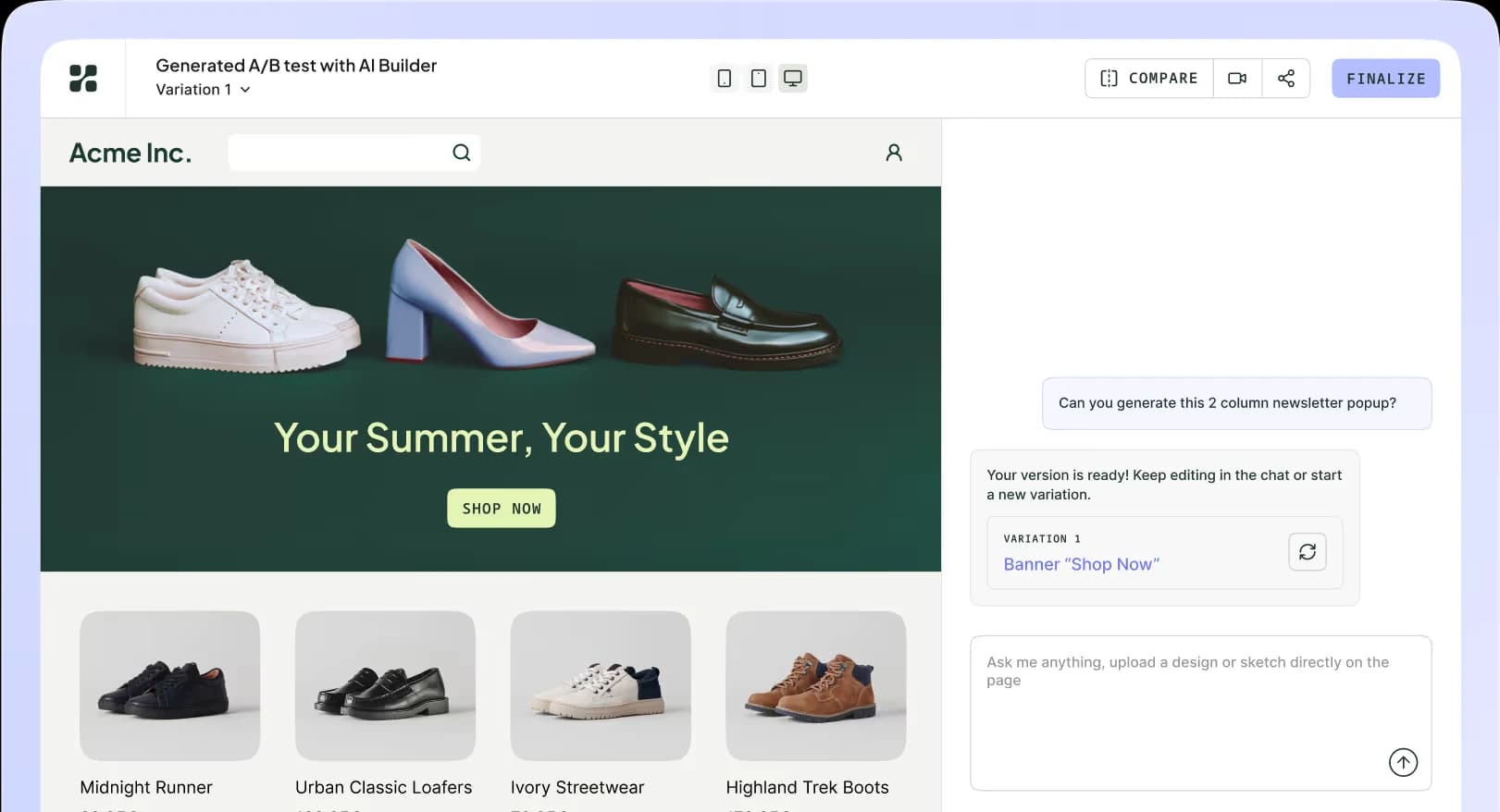Open the Banner "Shop Now" variation link
This screenshot has width=1500, height=812.
[x=1081, y=564]
